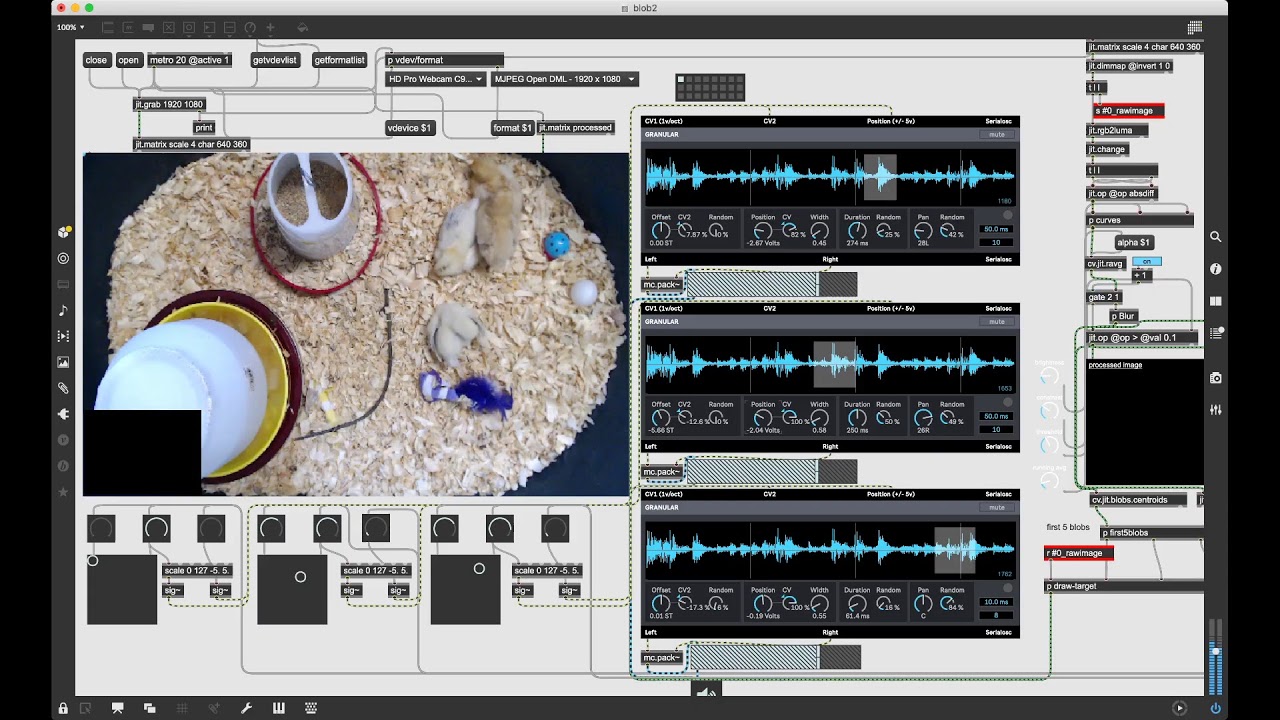Viewport: 1280px width, 720px height.
Task: Lock the patcher with the padlock icon
Action: (63, 708)
